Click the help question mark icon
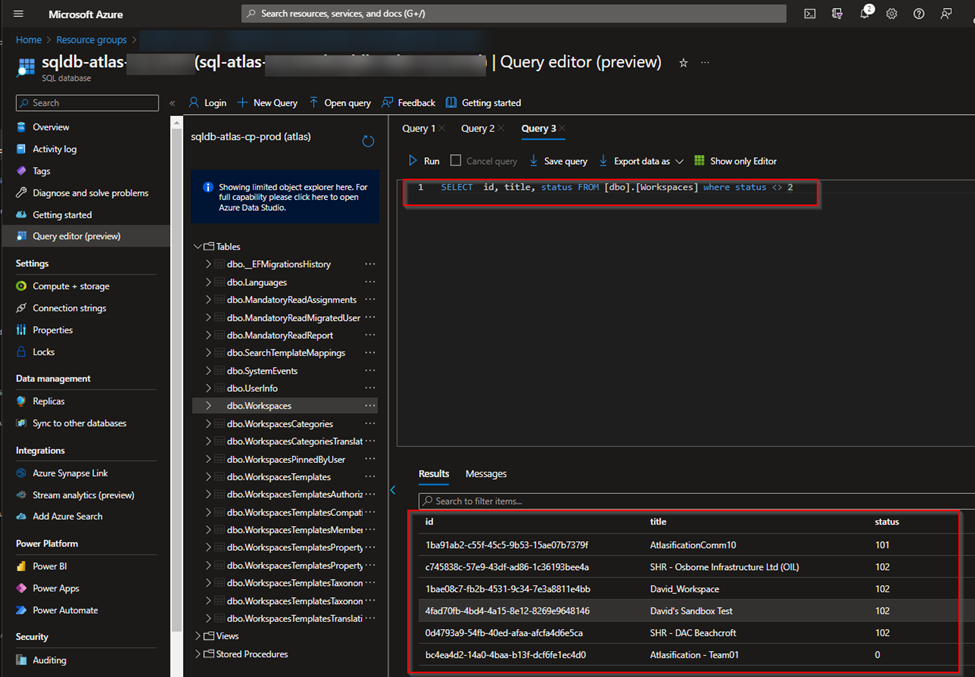 pyautogui.click(x=918, y=14)
